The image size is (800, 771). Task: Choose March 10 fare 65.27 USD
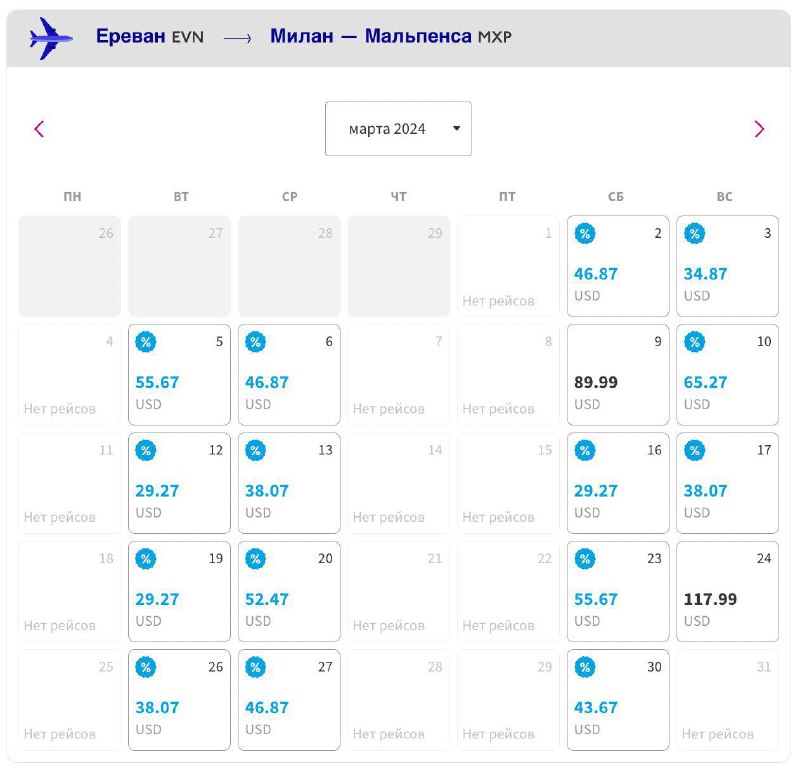pyautogui.click(x=728, y=375)
